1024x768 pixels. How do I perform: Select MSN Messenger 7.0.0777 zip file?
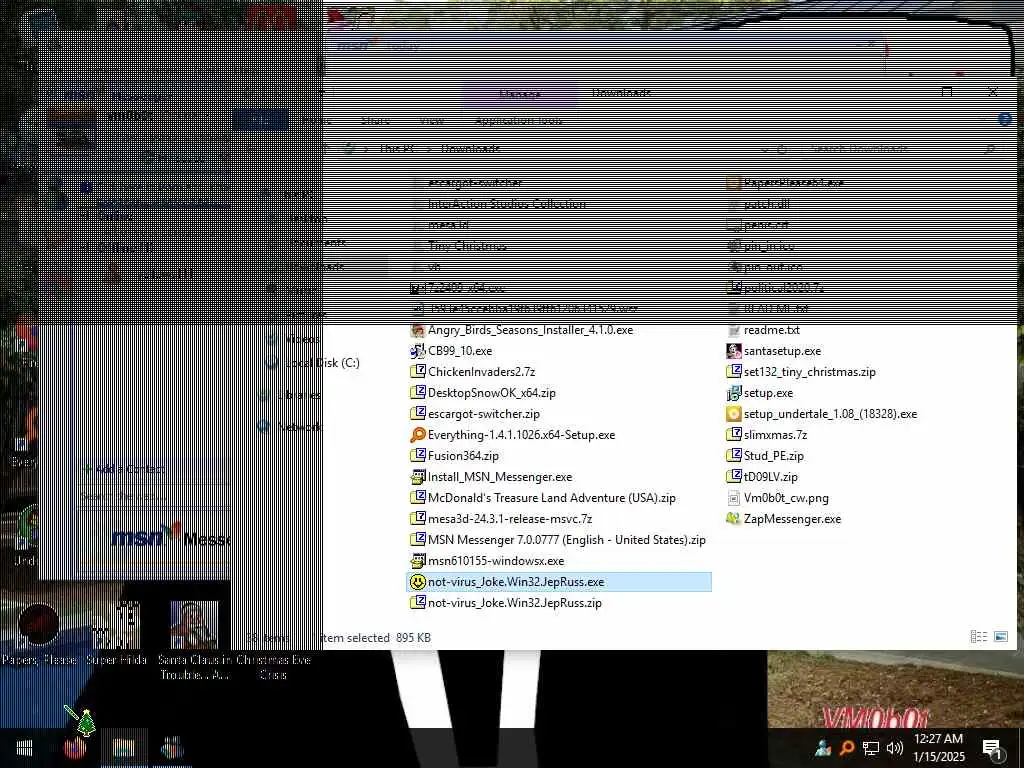point(558,539)
